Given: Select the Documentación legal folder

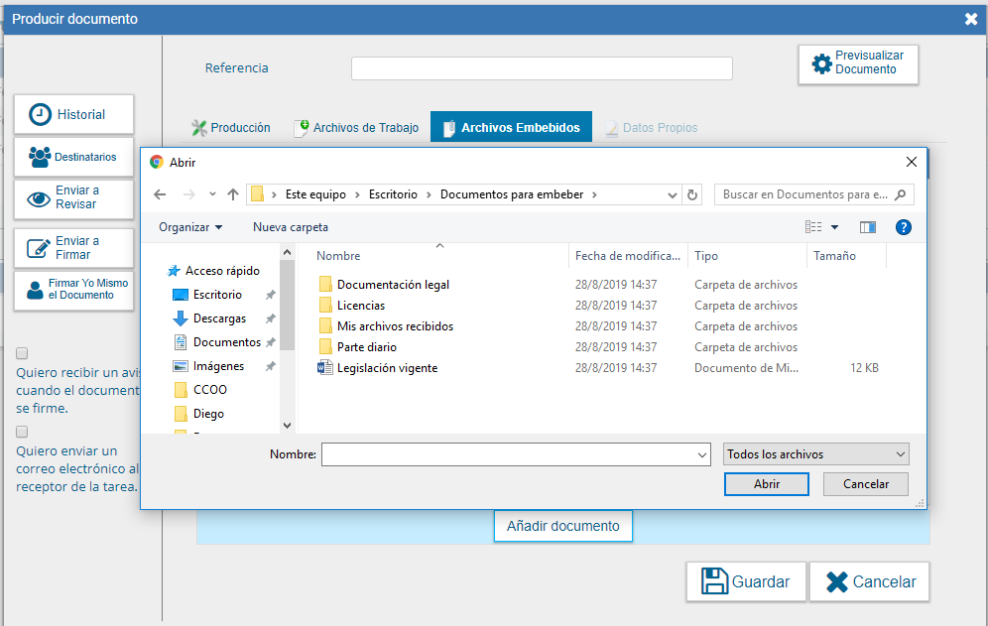Looking at the screenshot, I should click(392, 285).
